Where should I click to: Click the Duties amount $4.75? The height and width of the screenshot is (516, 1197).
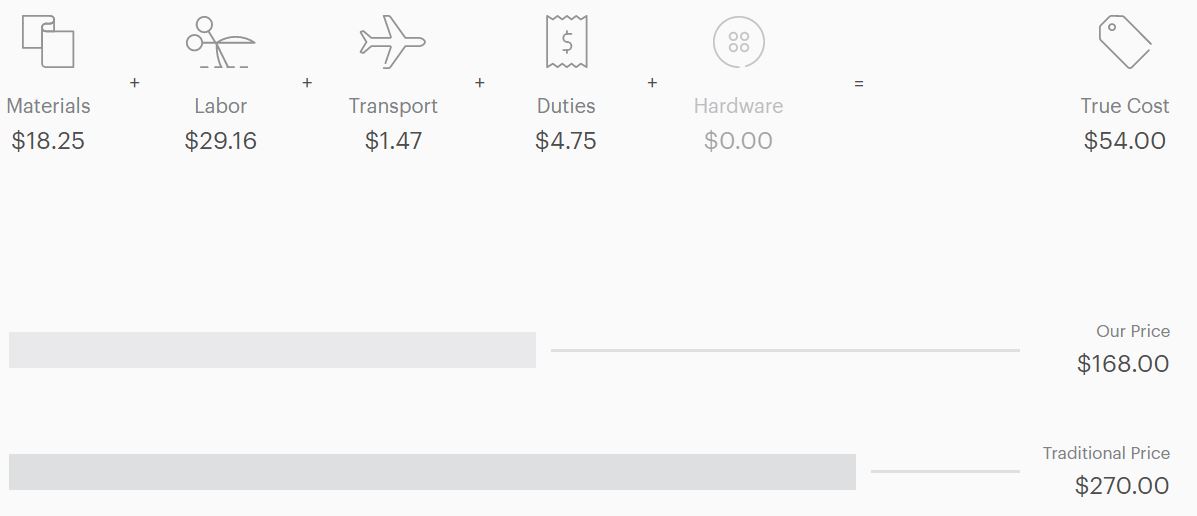point(566,140)
